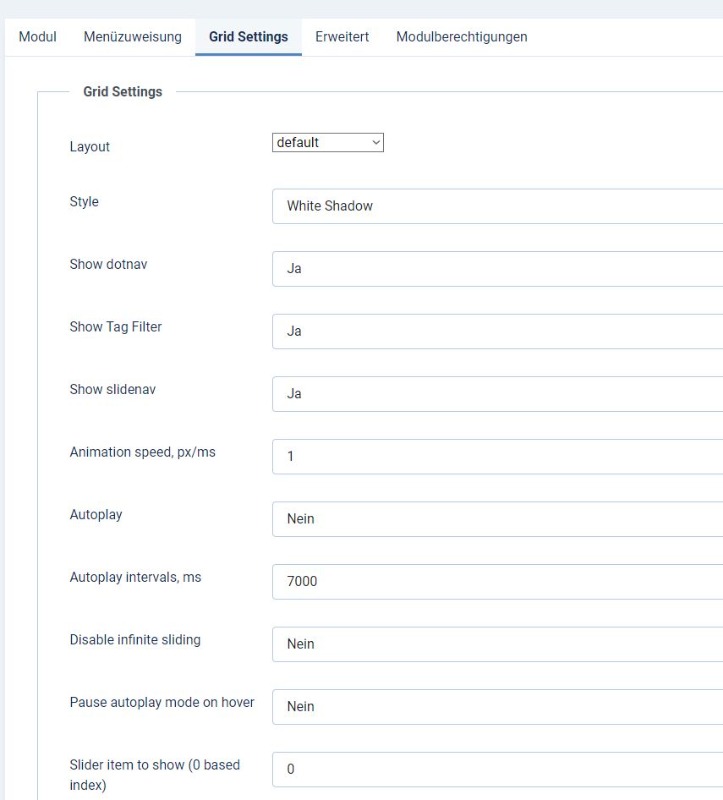Image resolution: width=723 pixels, height=800 pixels.
Task: Toggle the Autoplay Nein selector
Action: pyautogui.click(x=497, y=519)
